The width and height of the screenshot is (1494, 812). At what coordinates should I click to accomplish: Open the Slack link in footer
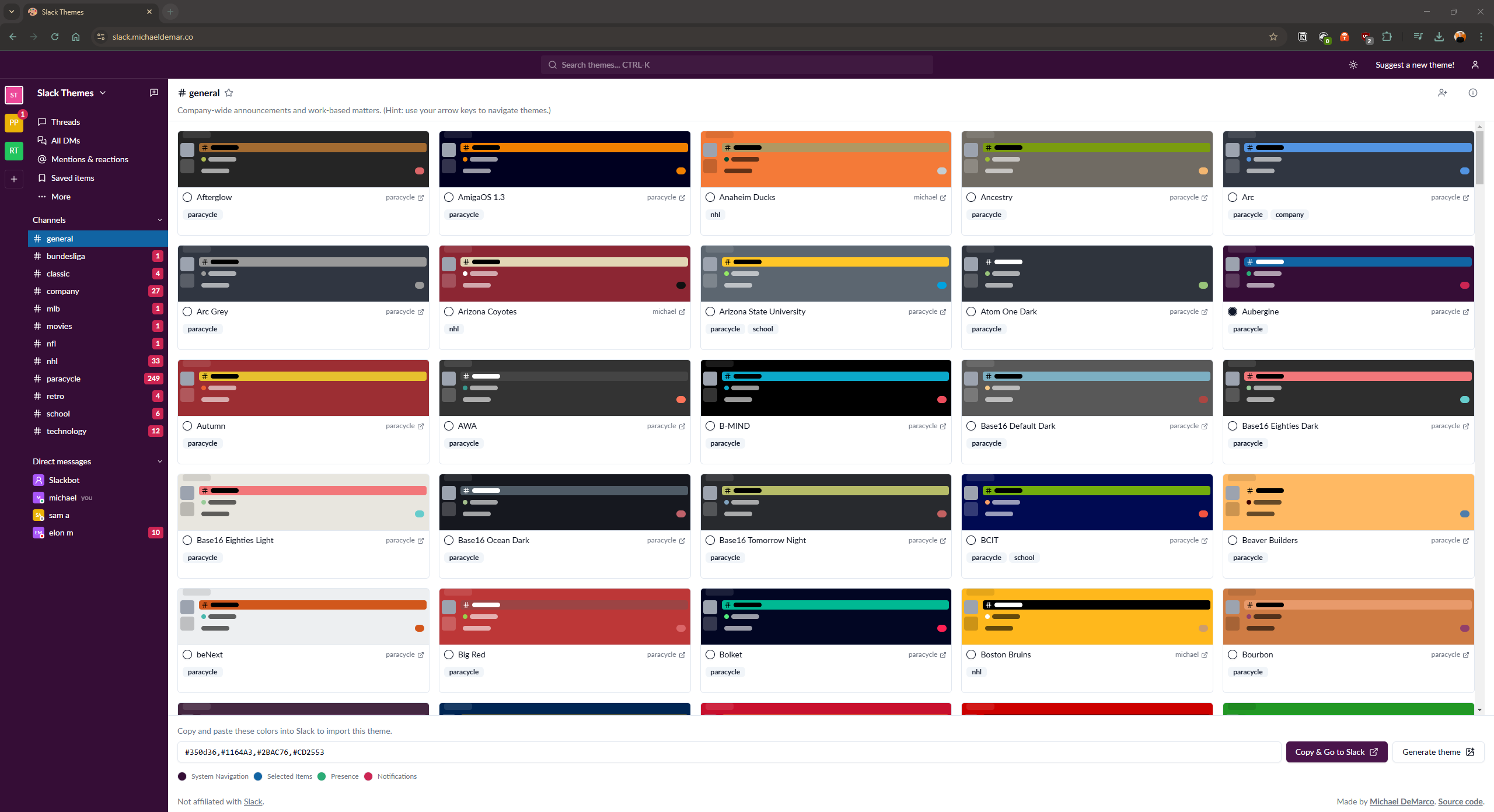[x=253, y=801]
